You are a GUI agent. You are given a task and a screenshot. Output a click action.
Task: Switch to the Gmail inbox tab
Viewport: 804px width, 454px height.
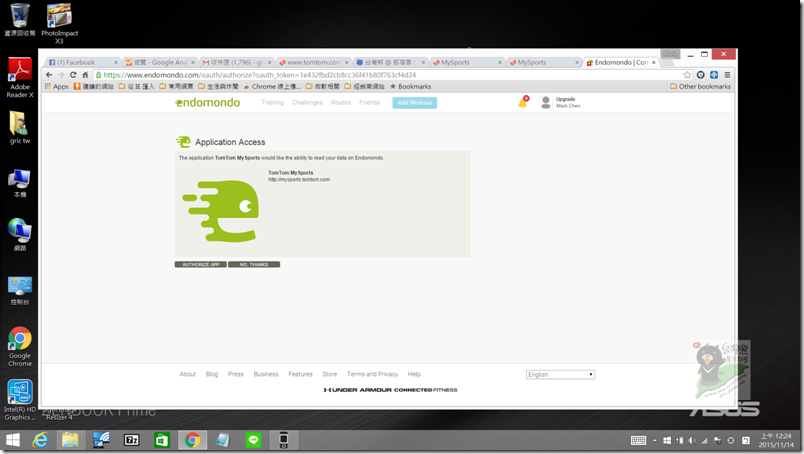pyautogui.click(x=236, y=63)
